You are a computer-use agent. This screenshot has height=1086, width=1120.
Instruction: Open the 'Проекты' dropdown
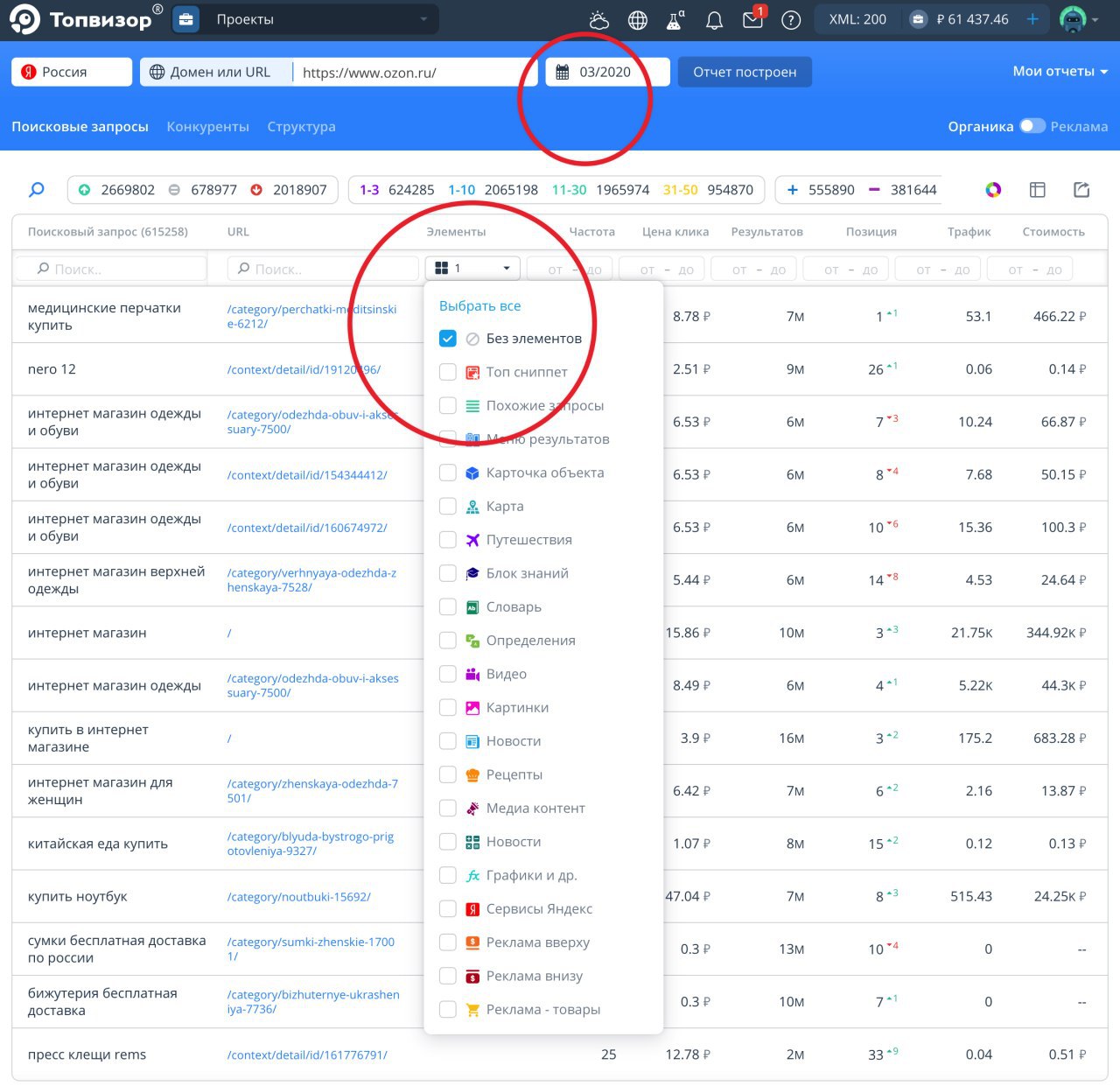(x=319, y=19)
